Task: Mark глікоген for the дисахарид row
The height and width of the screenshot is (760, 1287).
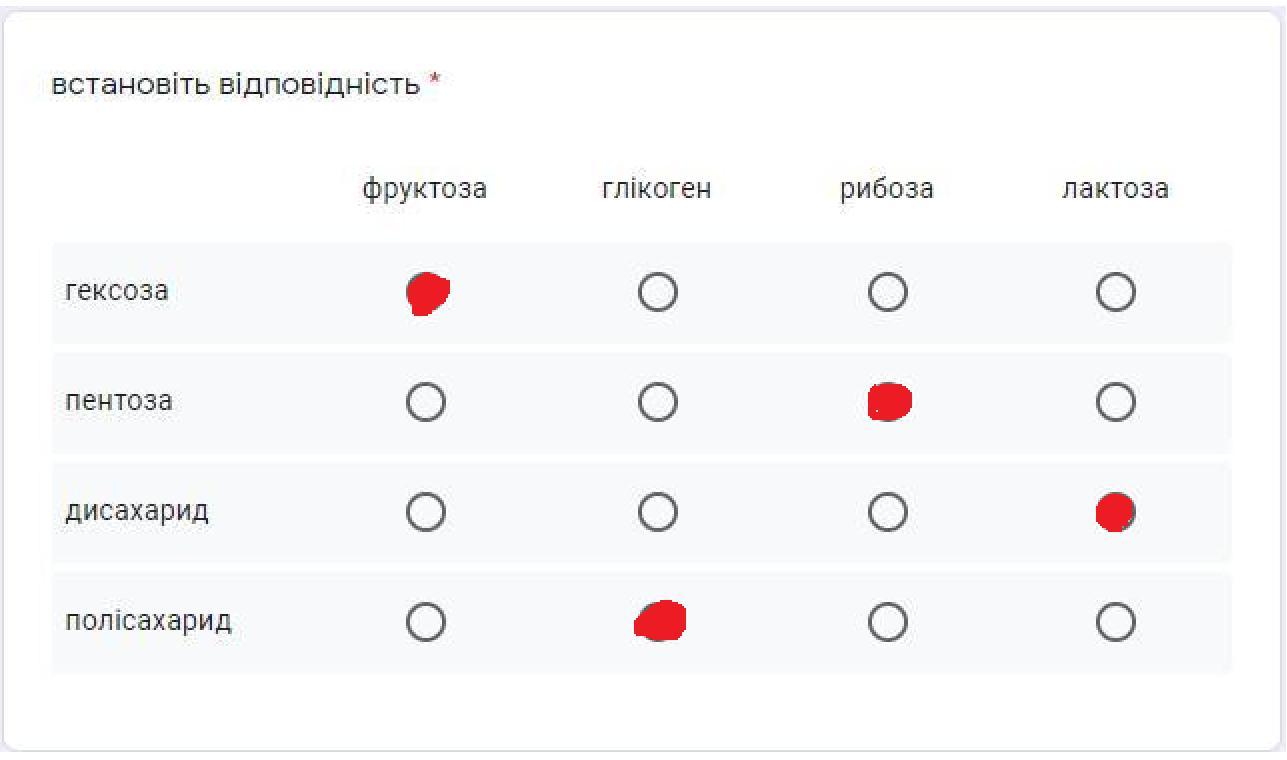Action: 658,513
